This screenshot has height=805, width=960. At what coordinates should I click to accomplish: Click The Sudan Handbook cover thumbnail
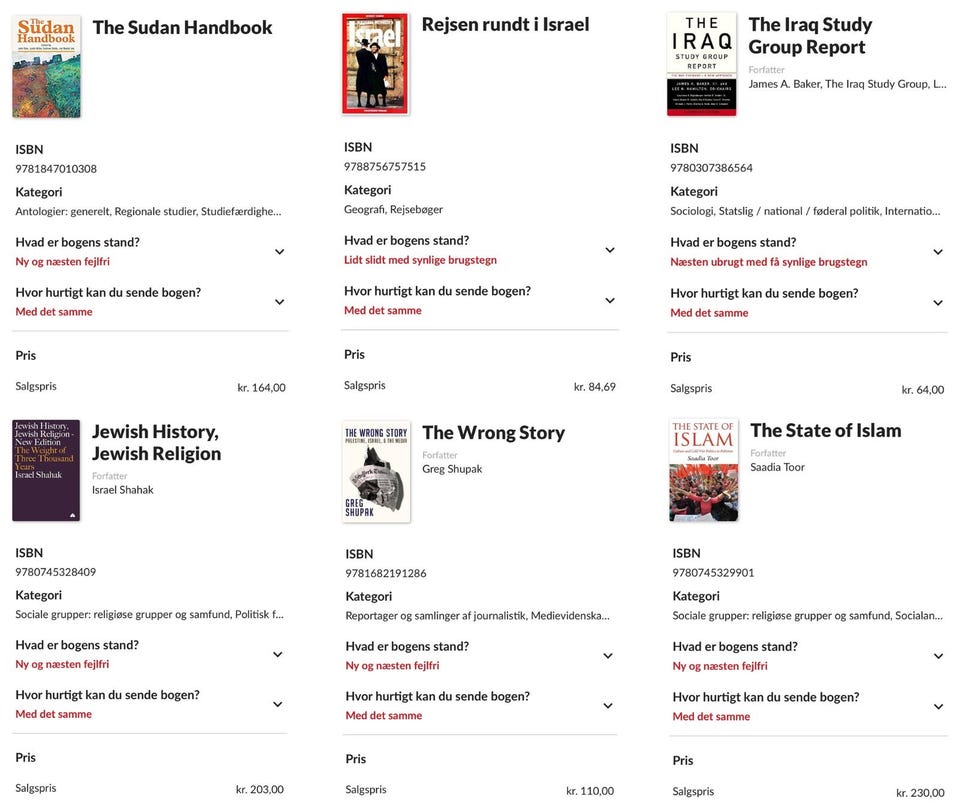(x=46, y=66)
